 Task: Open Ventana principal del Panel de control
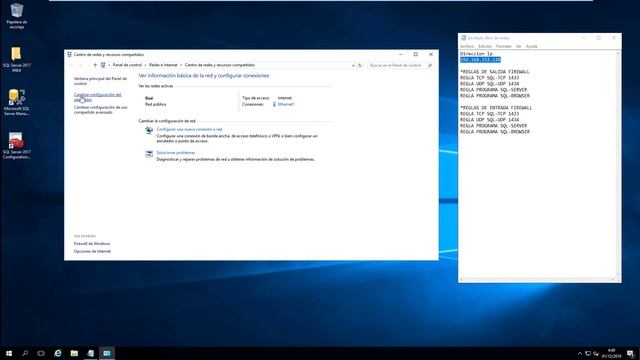(100, 81)
